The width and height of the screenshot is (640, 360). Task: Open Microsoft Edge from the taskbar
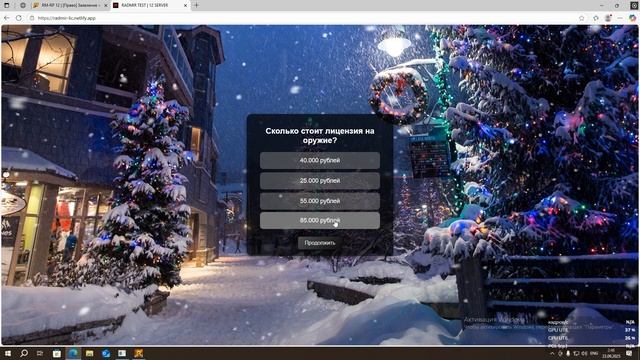click(73, 353)
